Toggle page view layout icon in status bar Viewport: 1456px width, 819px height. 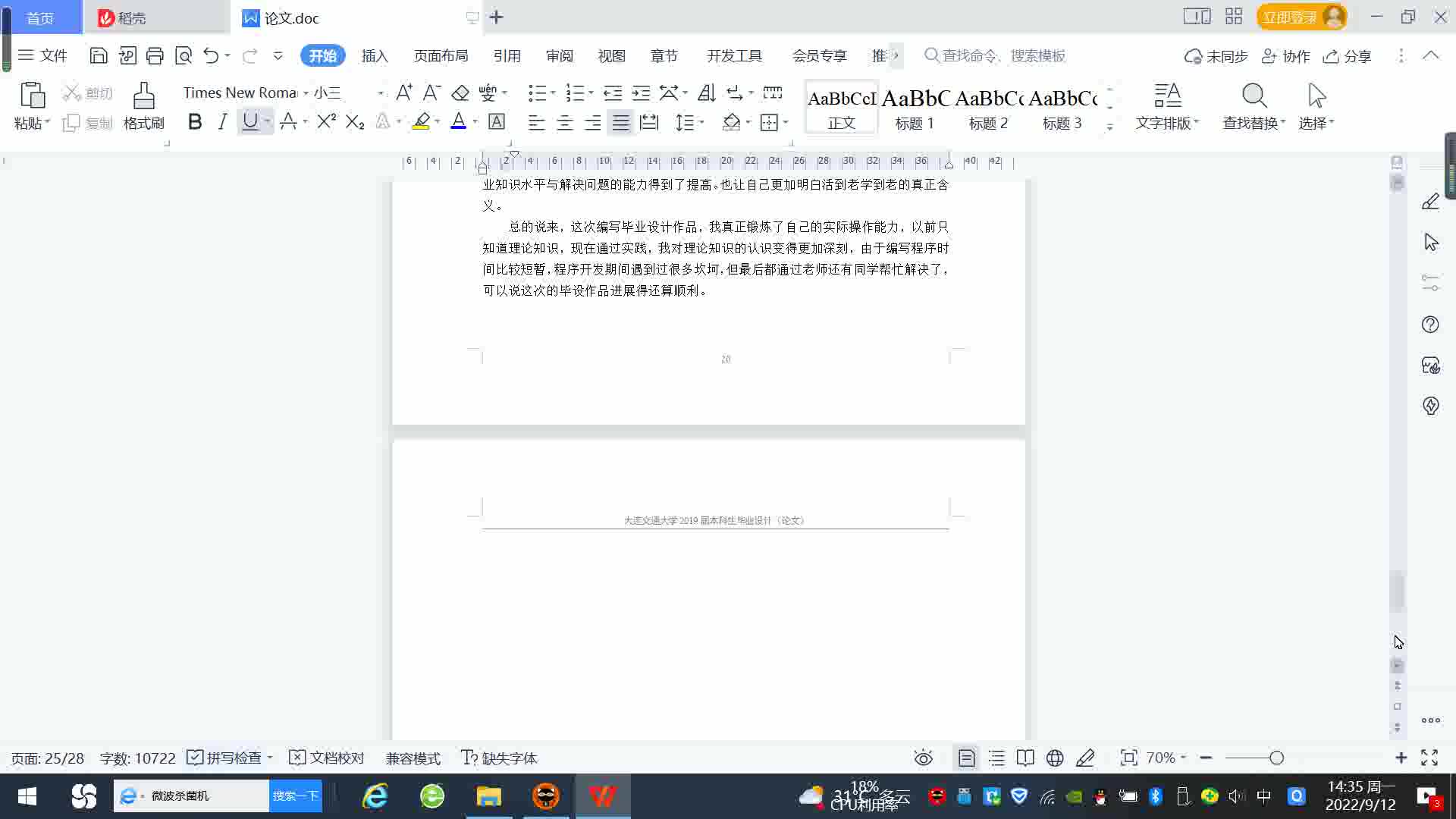966,758
